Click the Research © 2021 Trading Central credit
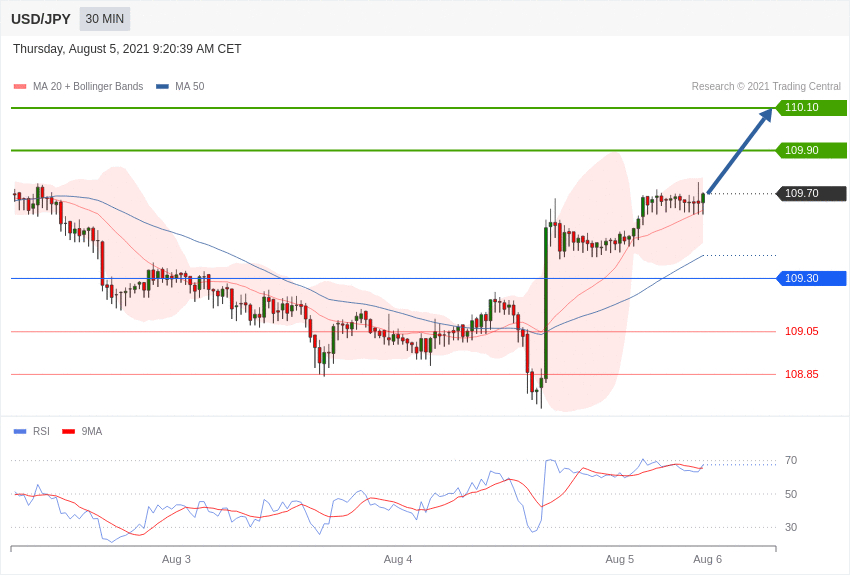This screenshot has width=850, height=576. 766,86
